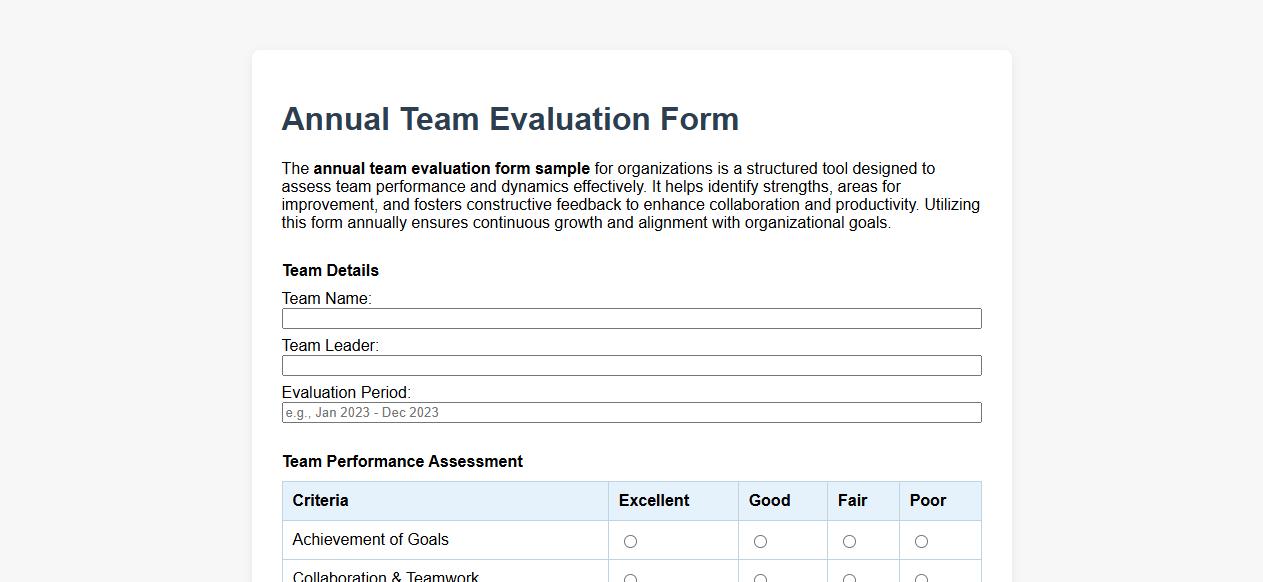Screen dimensions: 1263x582
Task: Select Poor for Achievement of Goals
Action: pyautogui.click(x=920, y=541)
